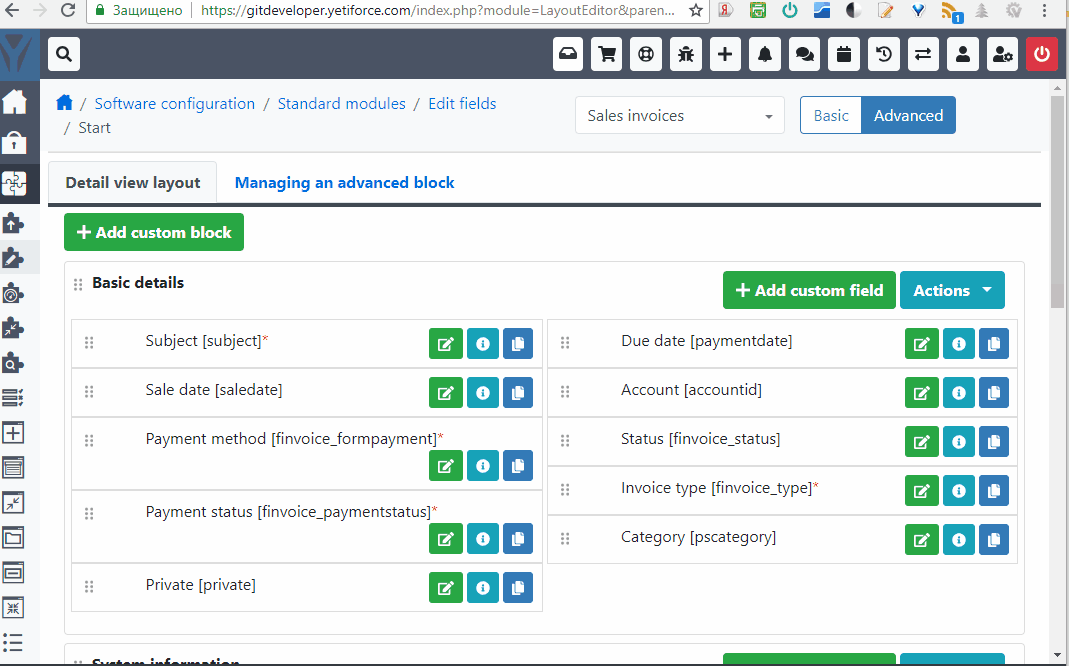This screenshot has height=666, width=1069.
Task: Copy the Category field
Action: [994, 540]
